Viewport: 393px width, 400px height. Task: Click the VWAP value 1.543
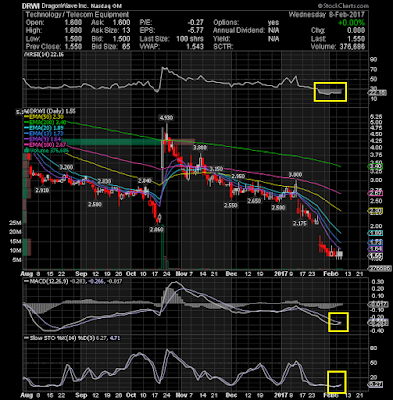click(195, 47)
